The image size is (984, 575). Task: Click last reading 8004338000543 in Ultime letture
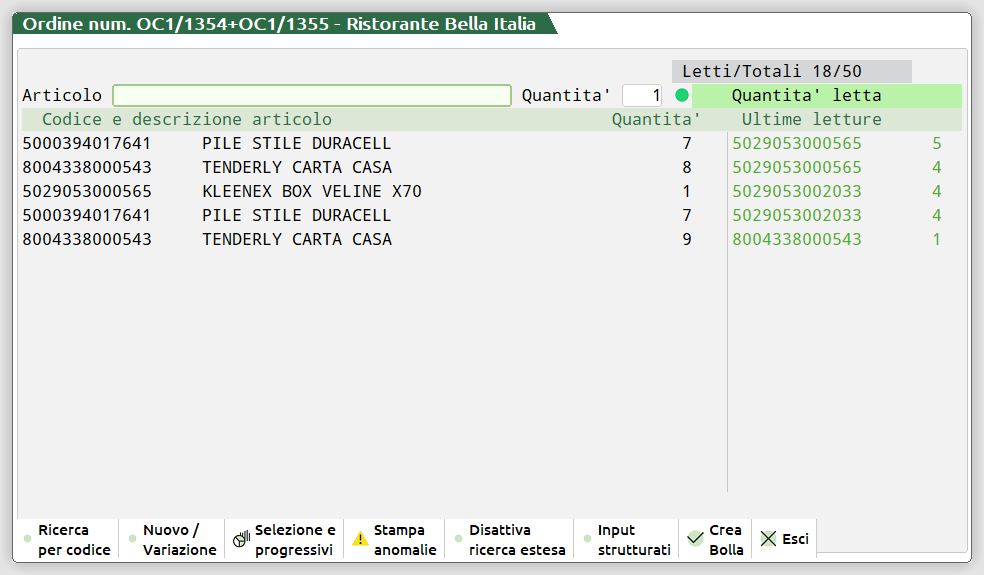coord(796,239)
